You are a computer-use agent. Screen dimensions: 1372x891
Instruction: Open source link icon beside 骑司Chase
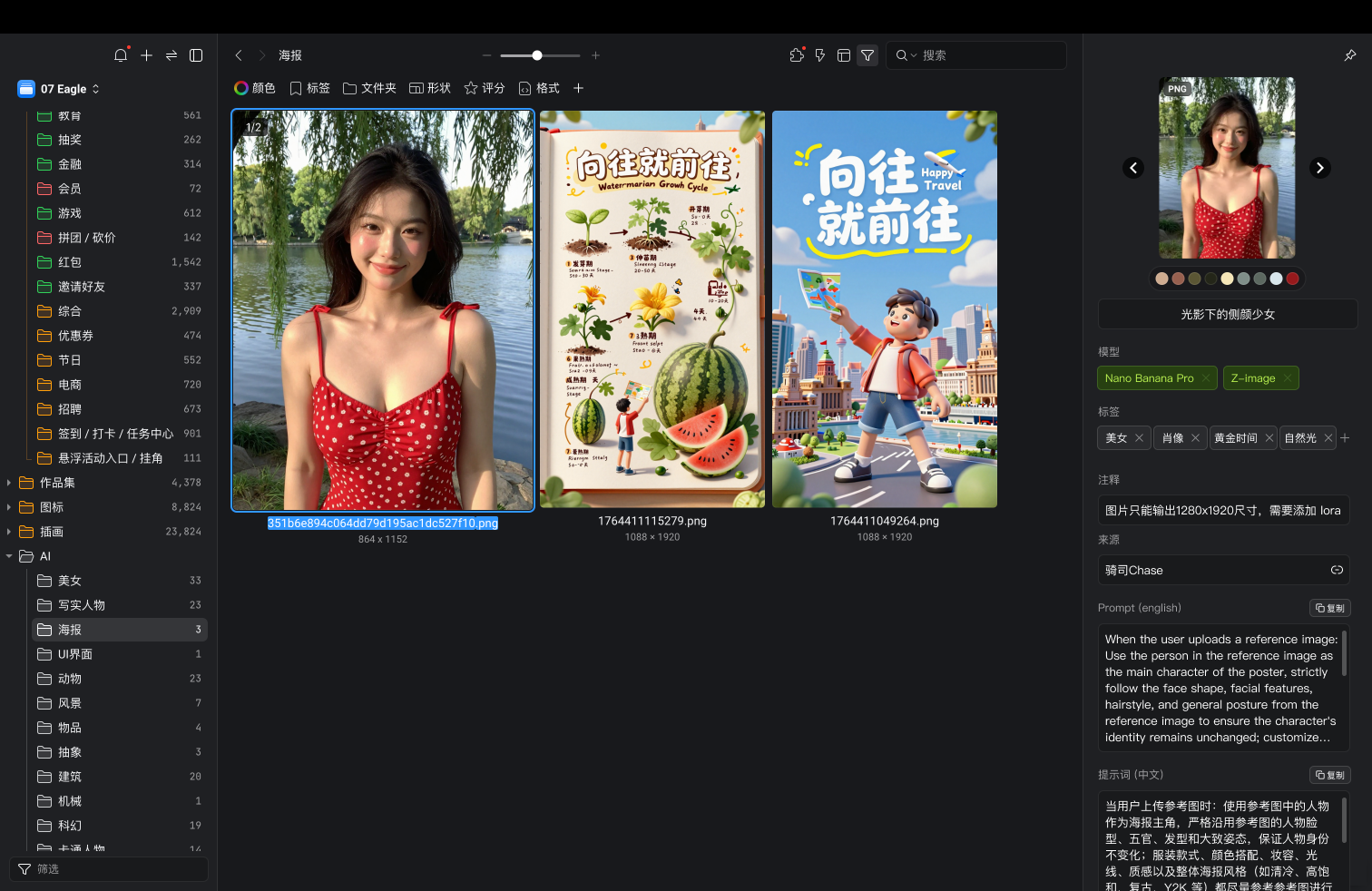[1336, 570]
